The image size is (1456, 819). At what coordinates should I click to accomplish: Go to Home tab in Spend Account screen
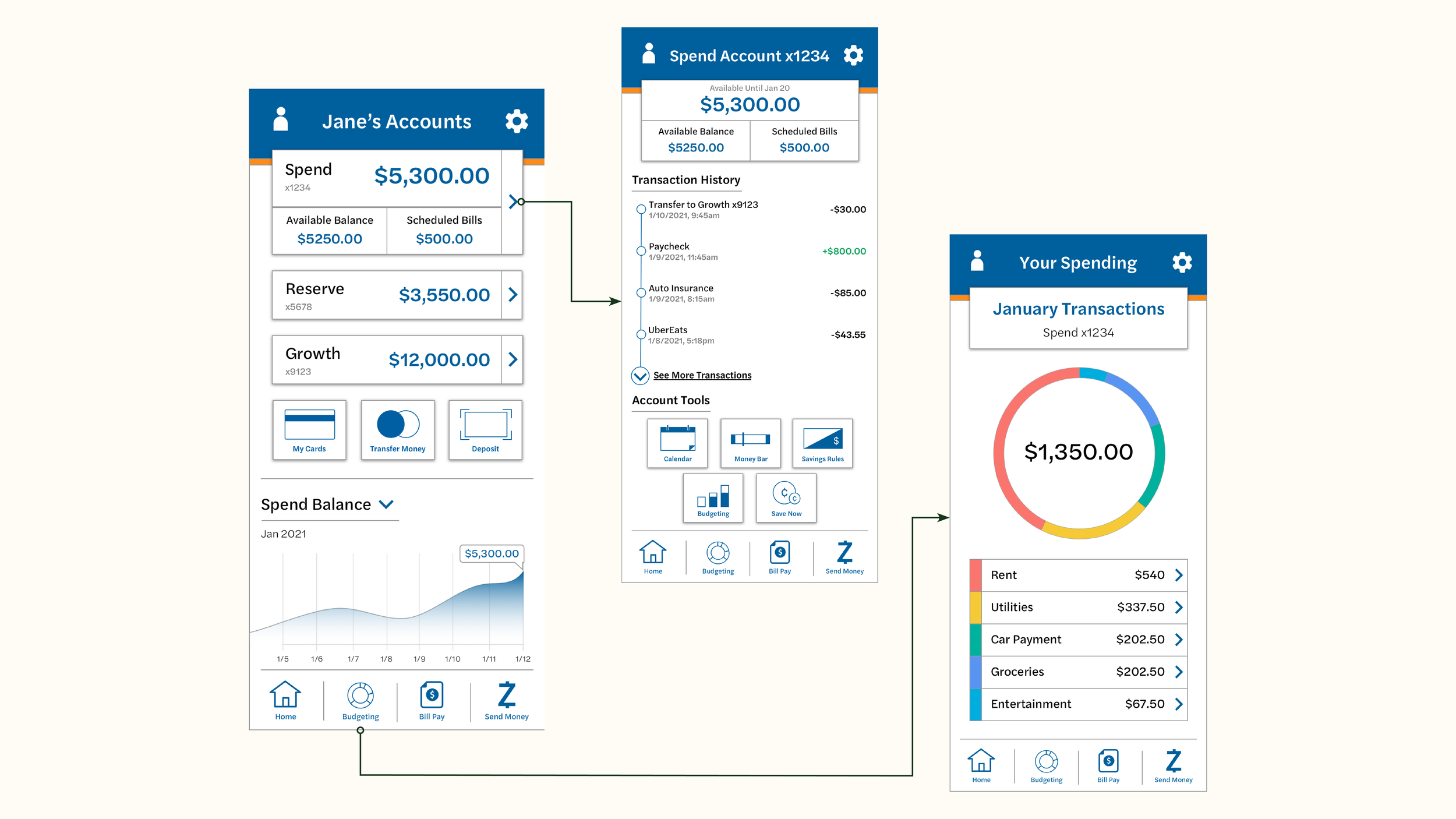653,557
